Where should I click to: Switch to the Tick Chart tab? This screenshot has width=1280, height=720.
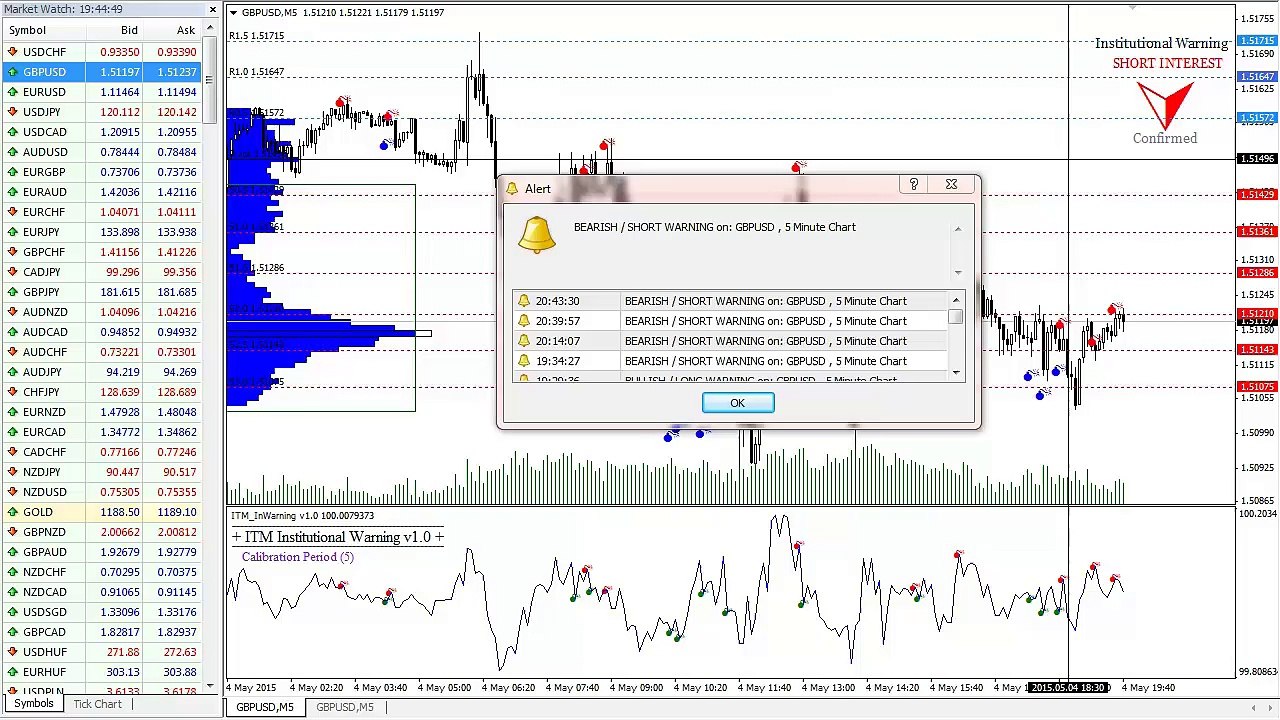[97, 704]
